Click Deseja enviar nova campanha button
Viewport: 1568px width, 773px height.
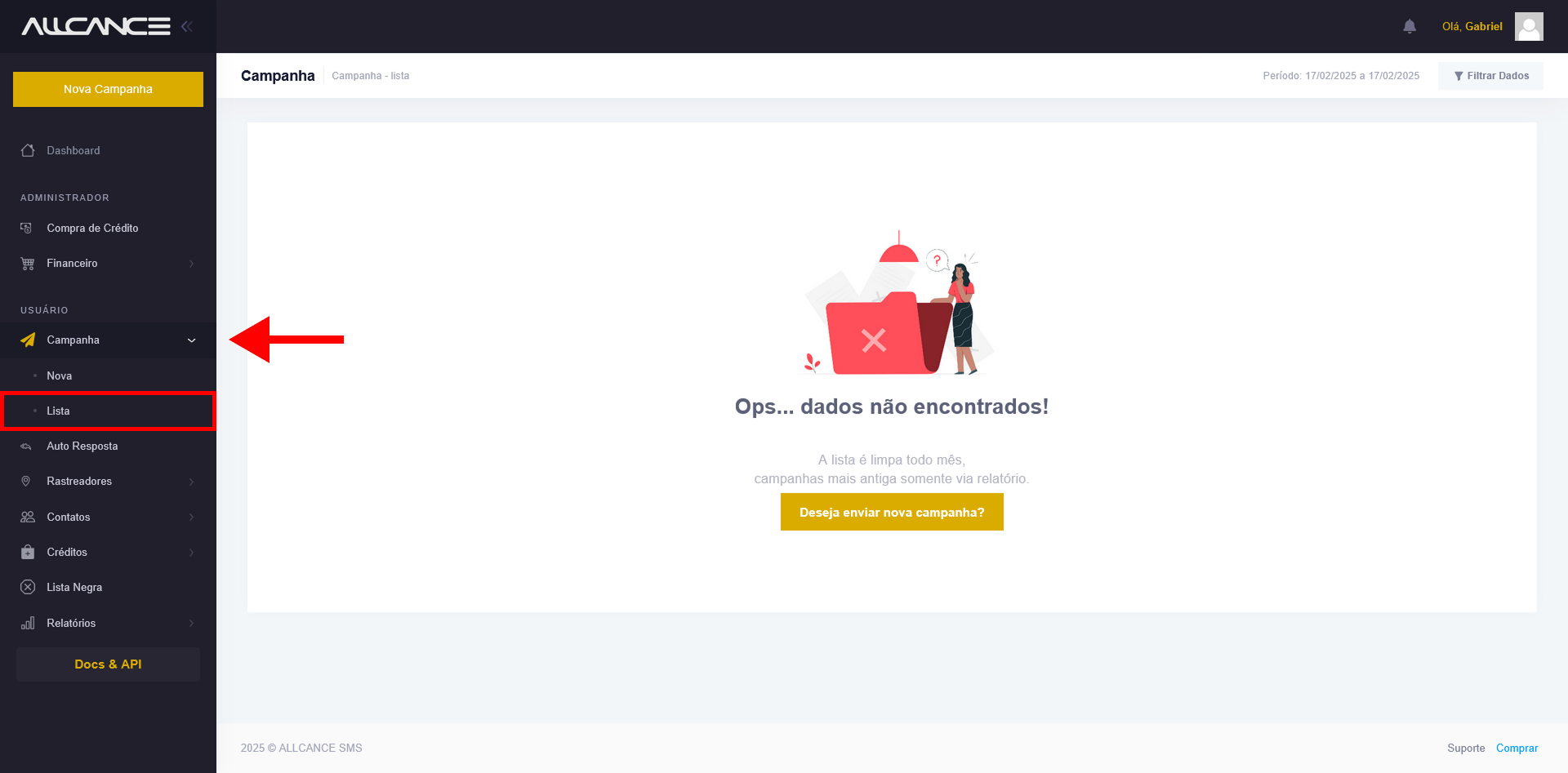coord(892,512)
